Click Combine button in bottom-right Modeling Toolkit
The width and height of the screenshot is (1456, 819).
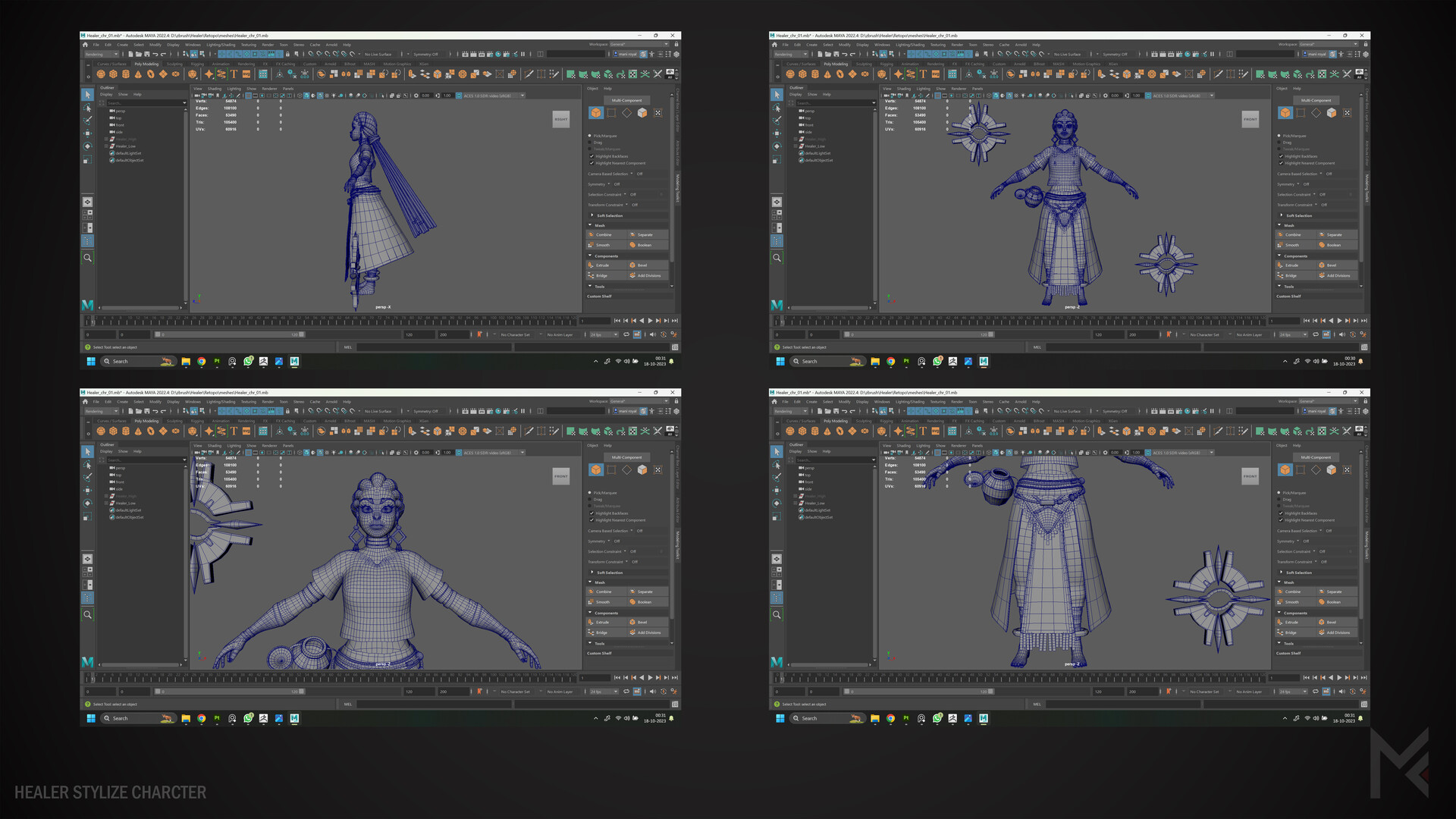[1294, 591]
